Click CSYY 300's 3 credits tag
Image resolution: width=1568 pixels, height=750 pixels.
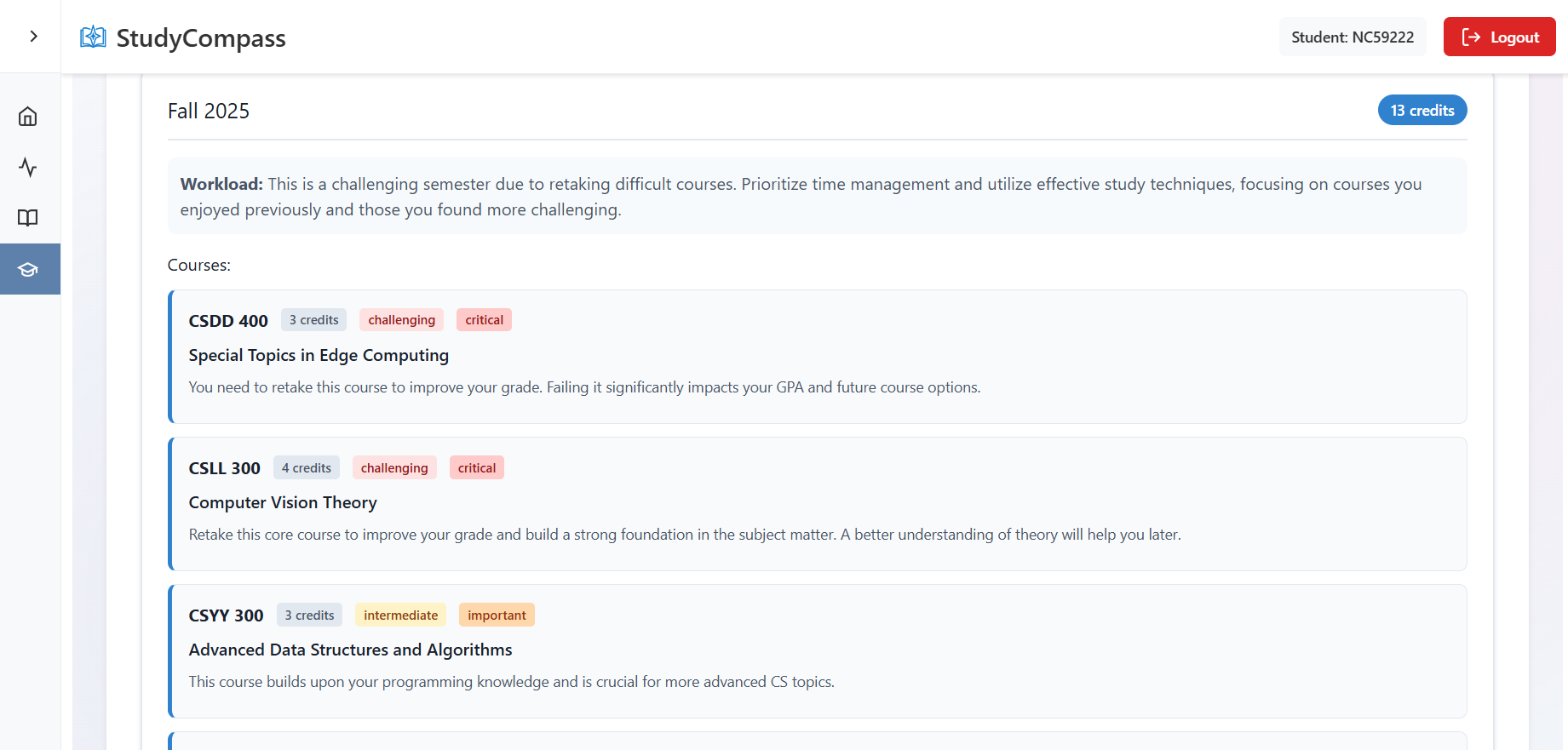[309, 615]
